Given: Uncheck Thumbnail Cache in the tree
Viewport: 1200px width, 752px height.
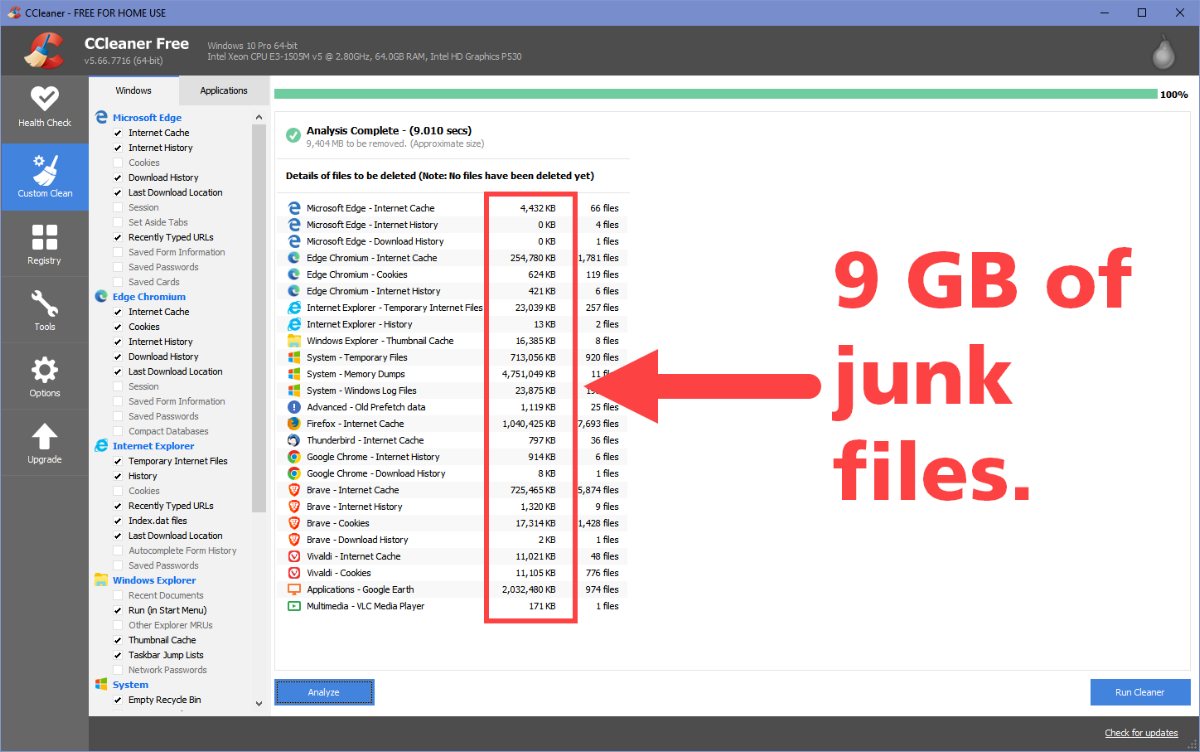Looking at the screenshot, I should click(118, 640).
